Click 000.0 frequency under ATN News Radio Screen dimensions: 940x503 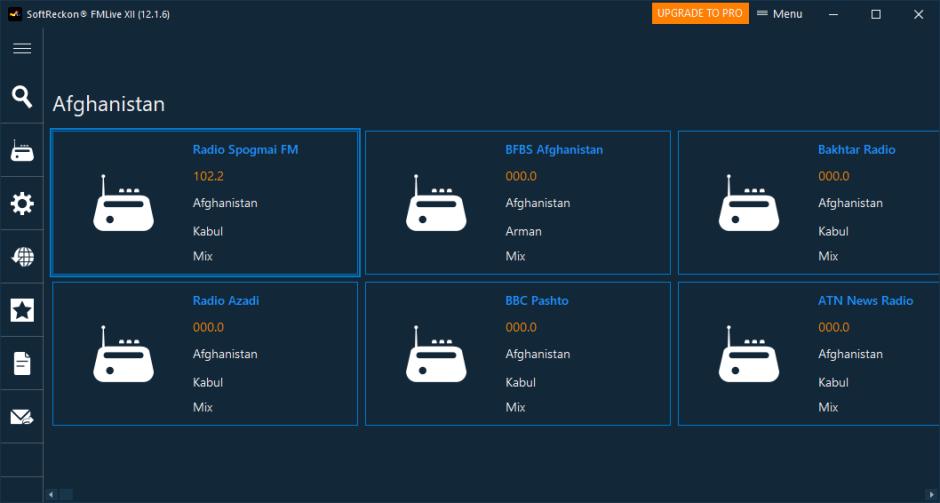pyautogui.click(x=834, y=327)
